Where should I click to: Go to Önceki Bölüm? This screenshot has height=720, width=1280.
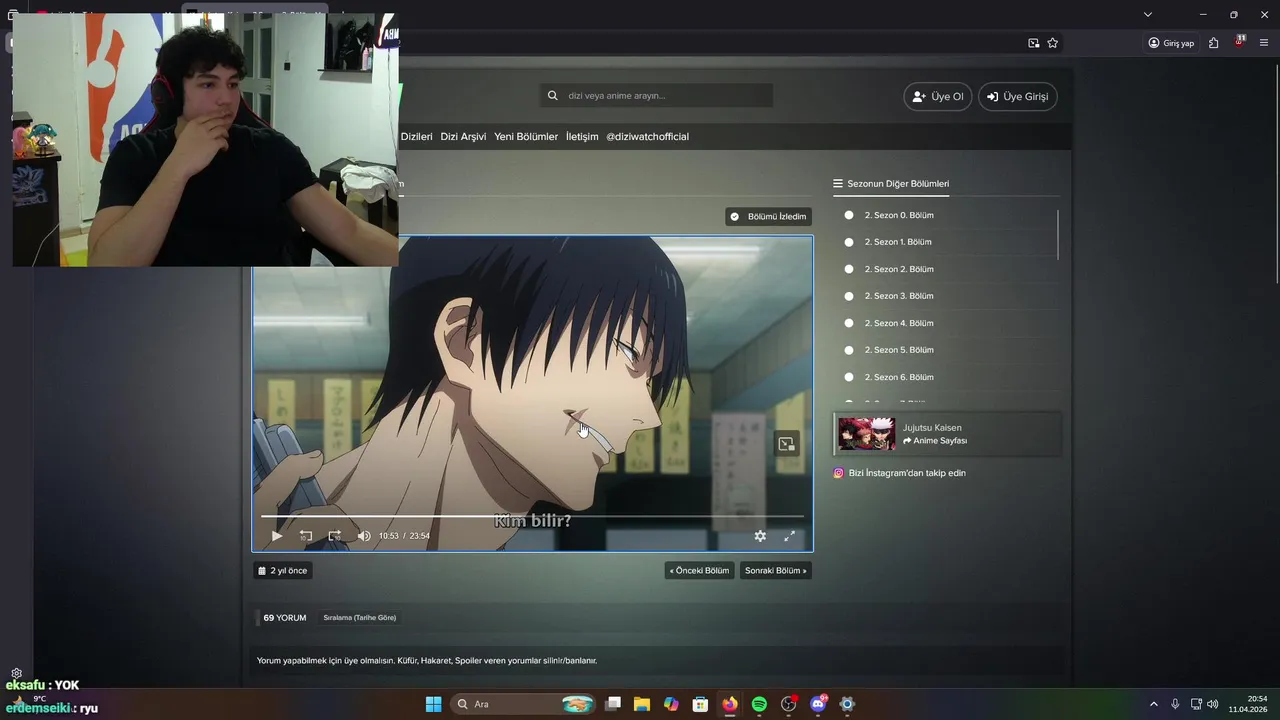tap(700, 571)
